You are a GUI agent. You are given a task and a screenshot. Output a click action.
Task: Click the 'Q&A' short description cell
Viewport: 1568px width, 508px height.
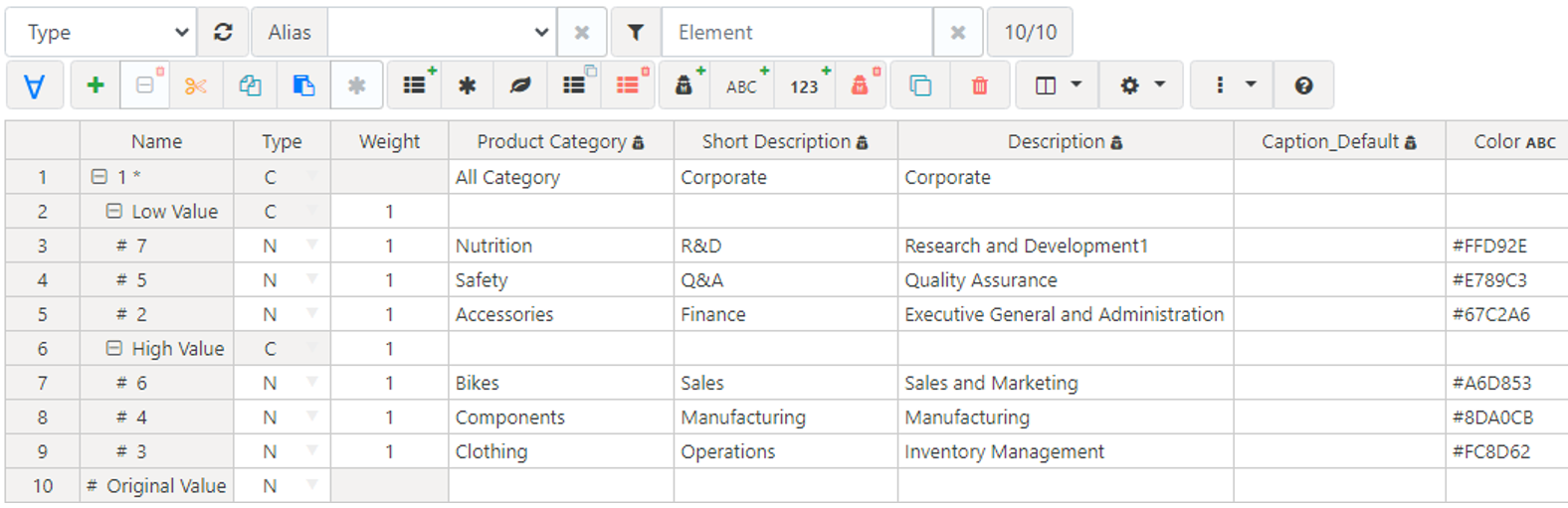786,280
